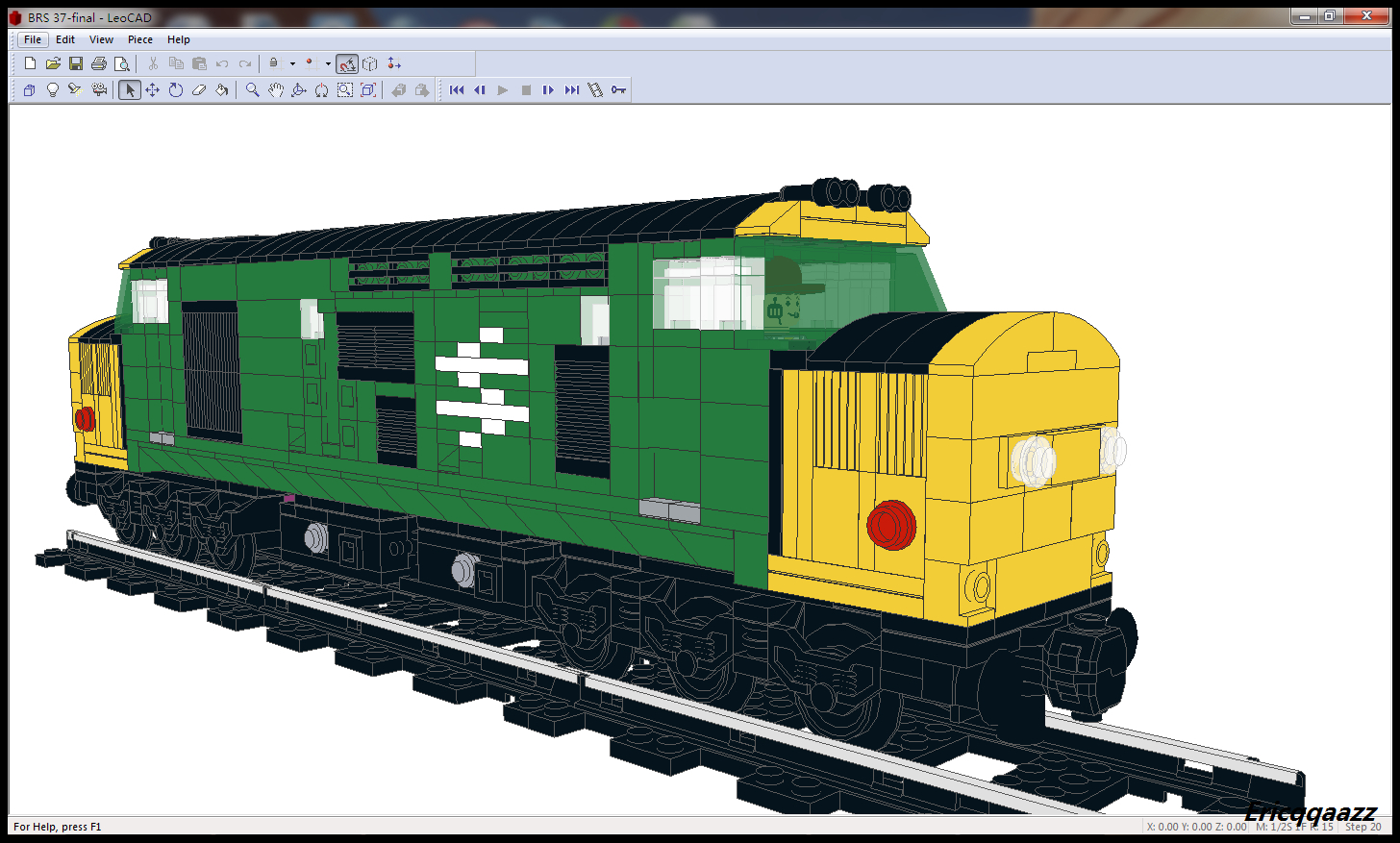Toggle animation mode with film strip icon
Screen dimensions: 1400x843
(x=595, y=90)
